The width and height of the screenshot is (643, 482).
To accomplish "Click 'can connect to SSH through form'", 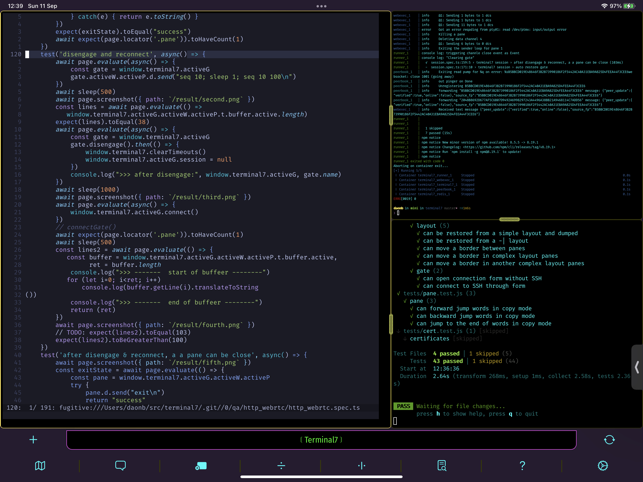I will 471,286.
